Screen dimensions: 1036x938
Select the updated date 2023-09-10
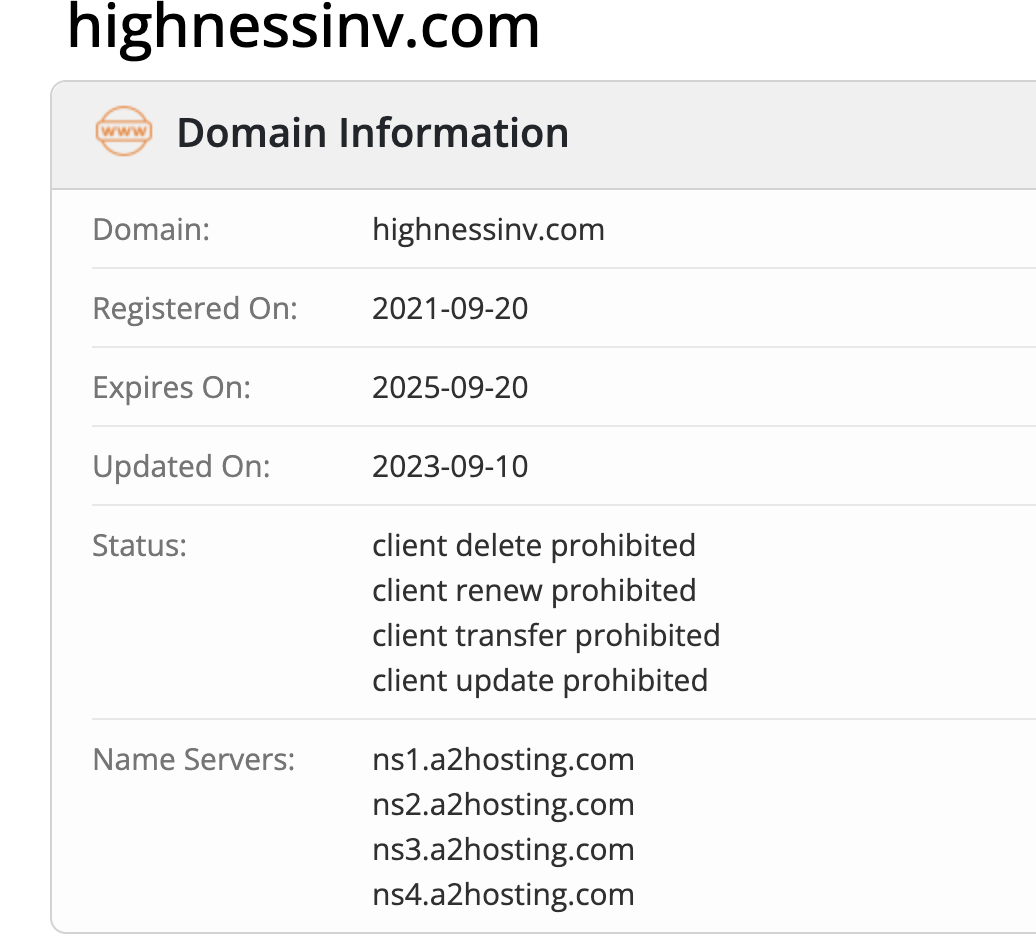450,466
